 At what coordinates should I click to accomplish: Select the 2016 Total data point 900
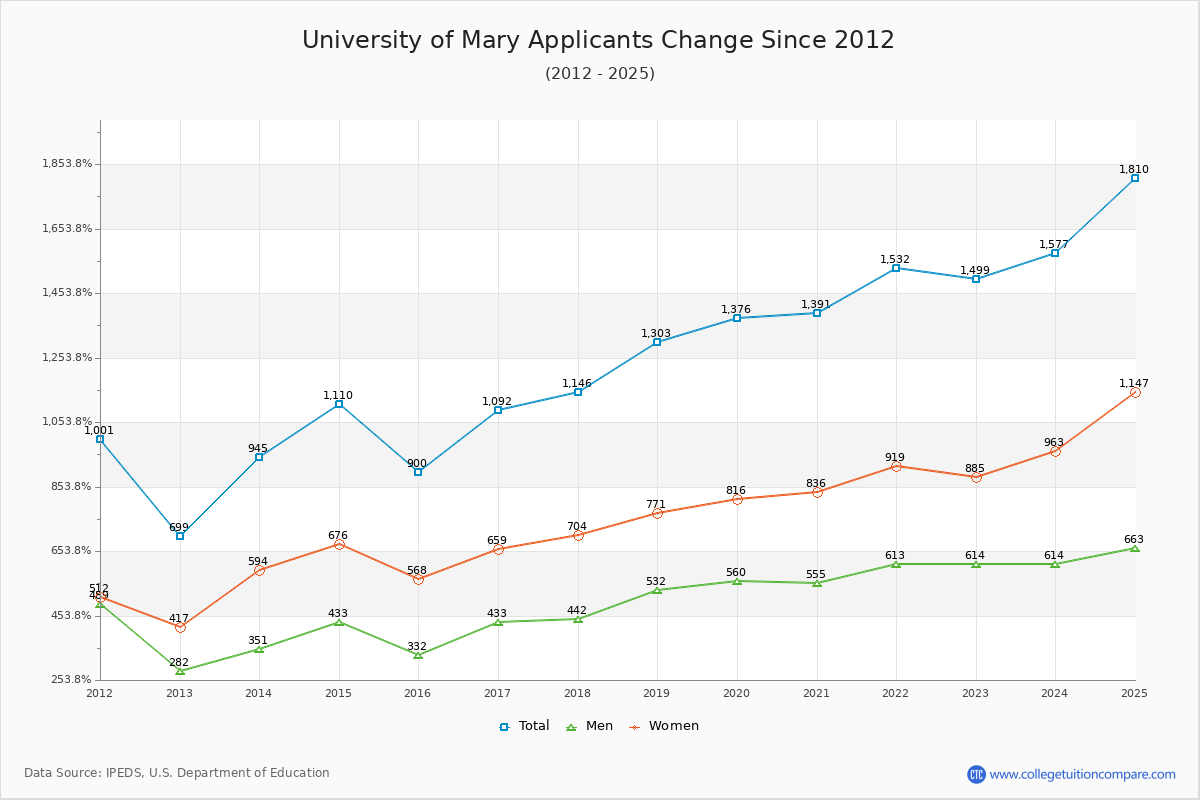pos(418,472)
